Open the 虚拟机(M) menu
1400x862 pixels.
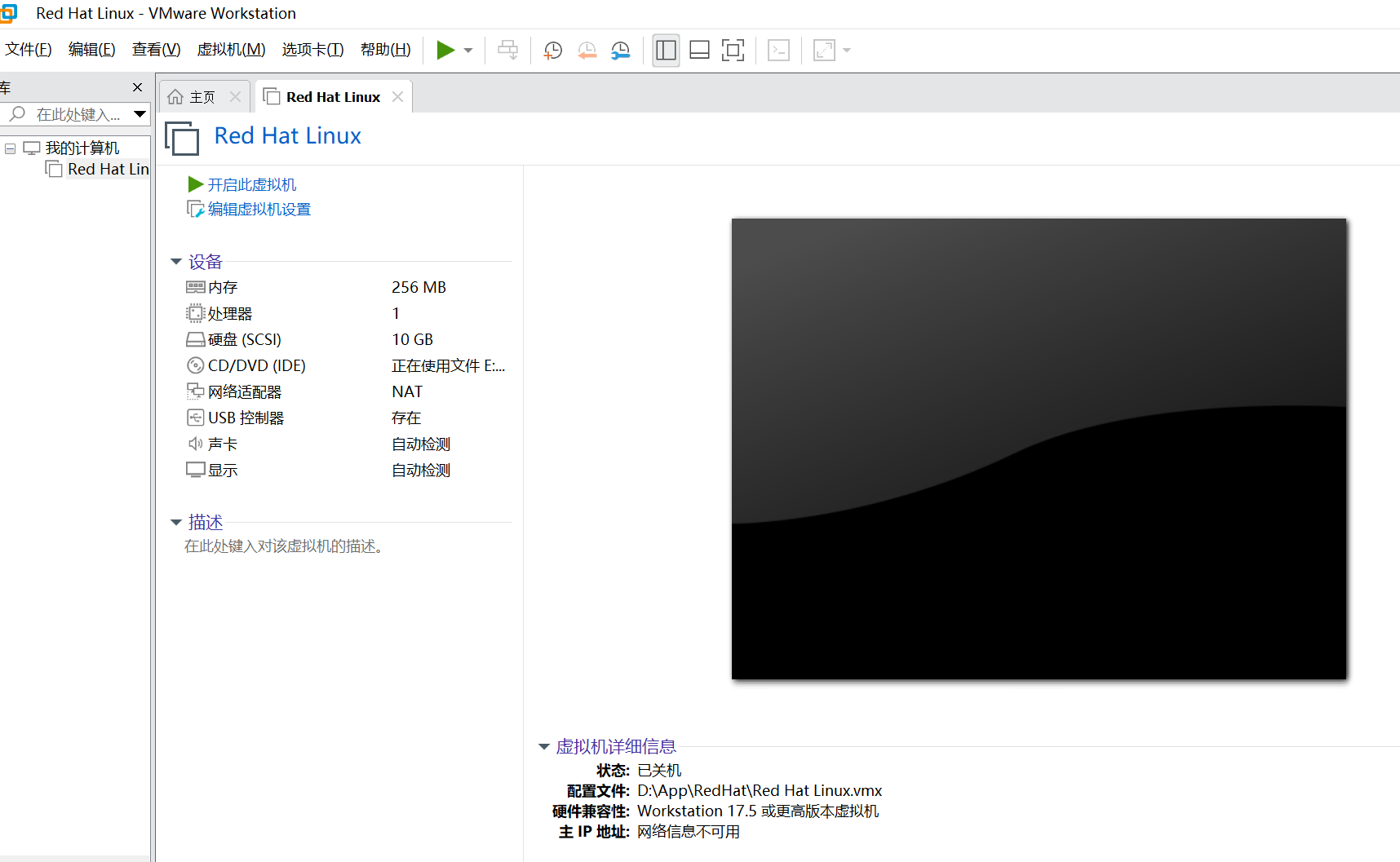coord(232,50)
